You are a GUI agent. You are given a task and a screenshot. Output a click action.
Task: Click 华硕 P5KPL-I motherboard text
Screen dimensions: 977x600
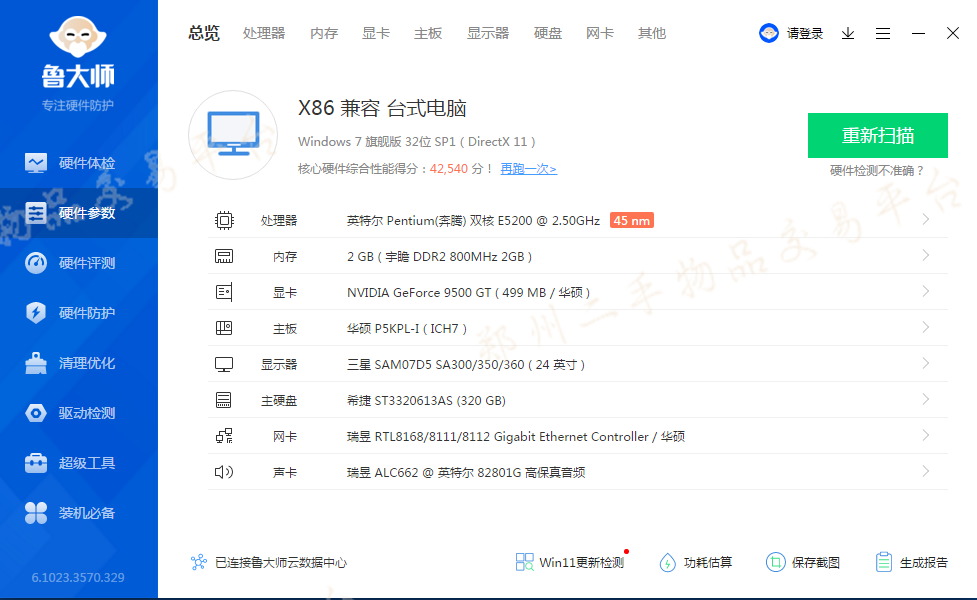pos(407,328)
